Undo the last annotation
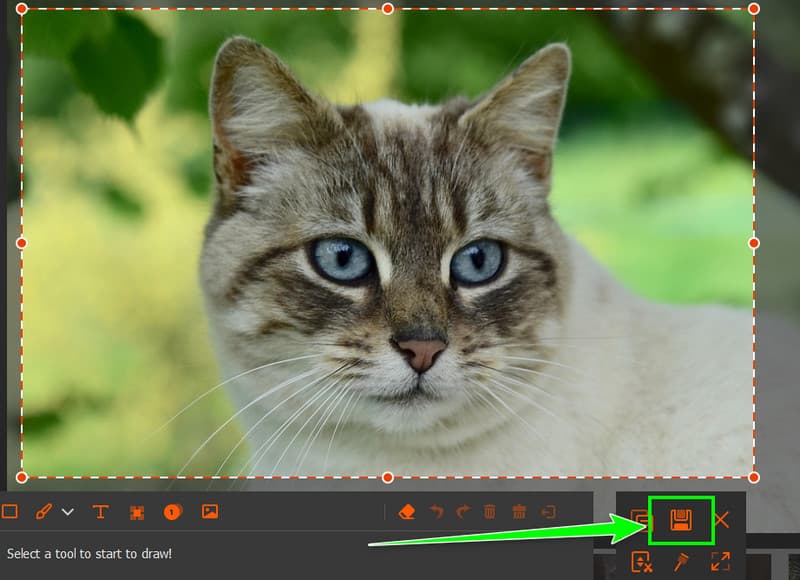Screen dimensions: 800x580 [436, 512]
